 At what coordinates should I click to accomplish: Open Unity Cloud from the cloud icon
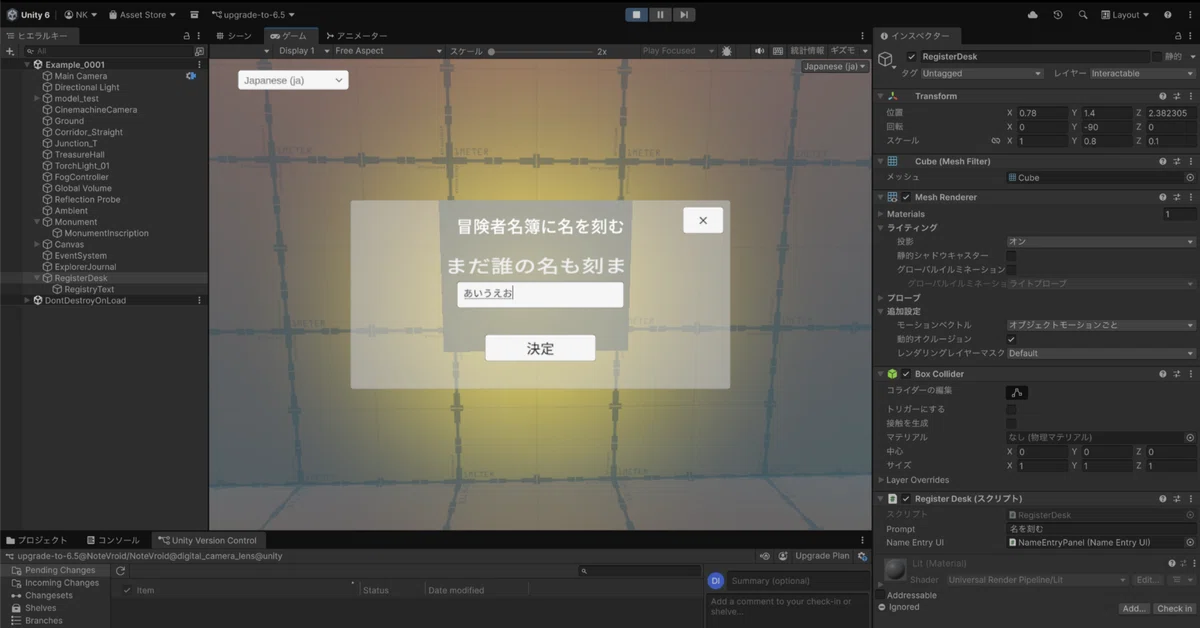[1033, 15]
